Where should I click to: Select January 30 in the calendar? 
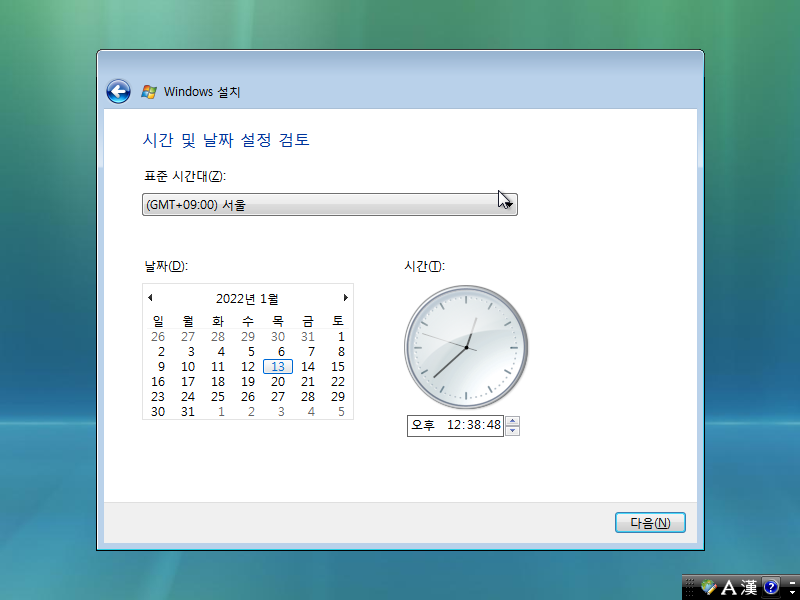pos(158,412)
